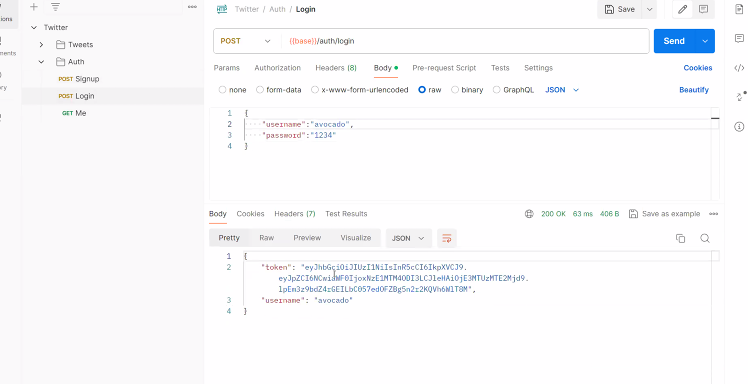Viewport: 748px width, 384px height.
Task: Switch to the Settings tab
Action: 539,68
